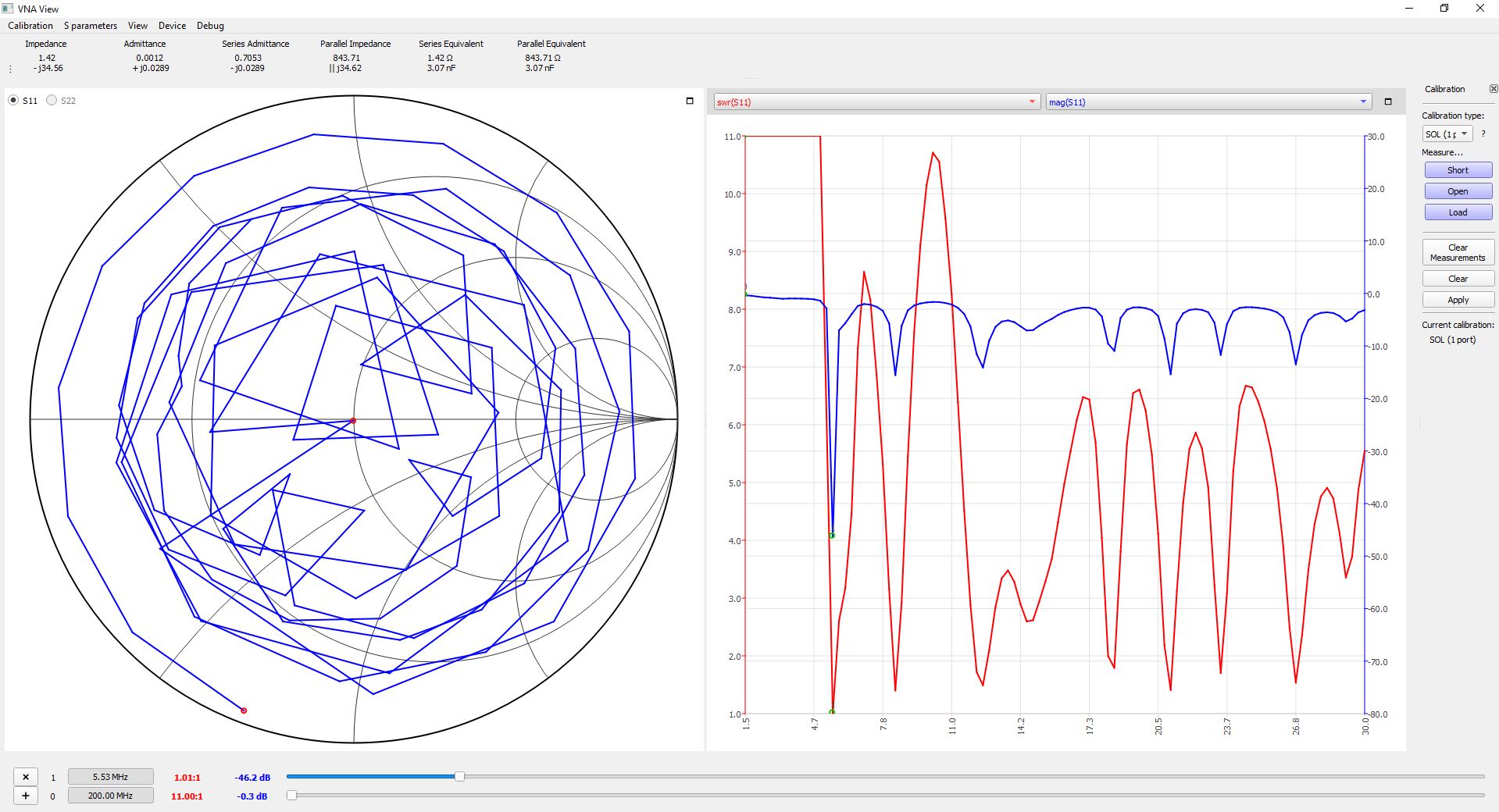Remove marker with the X button
The image size is (1499, 812).
pyautogui.click(x=26, y=777)
